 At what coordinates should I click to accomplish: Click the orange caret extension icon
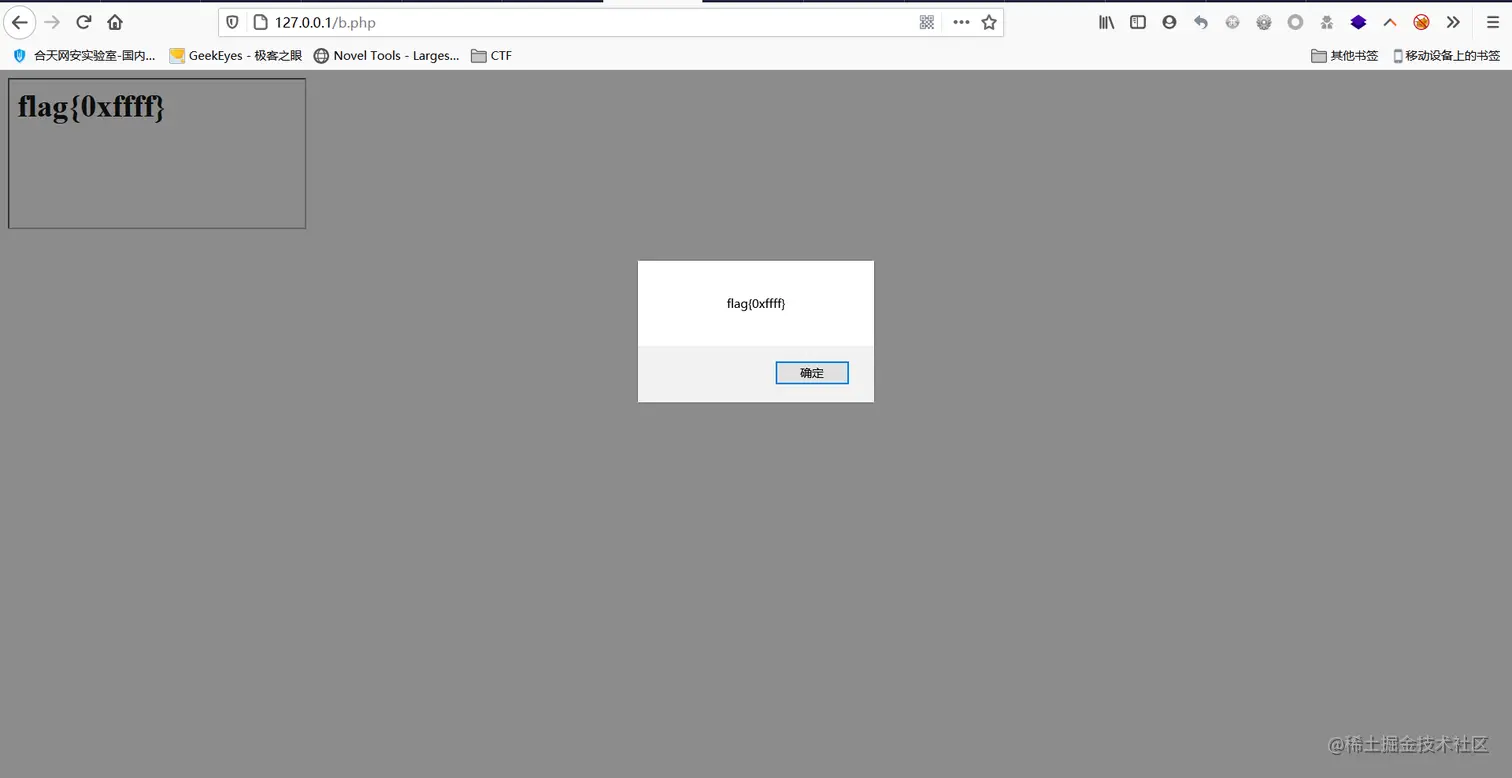tap(1390, 22)
